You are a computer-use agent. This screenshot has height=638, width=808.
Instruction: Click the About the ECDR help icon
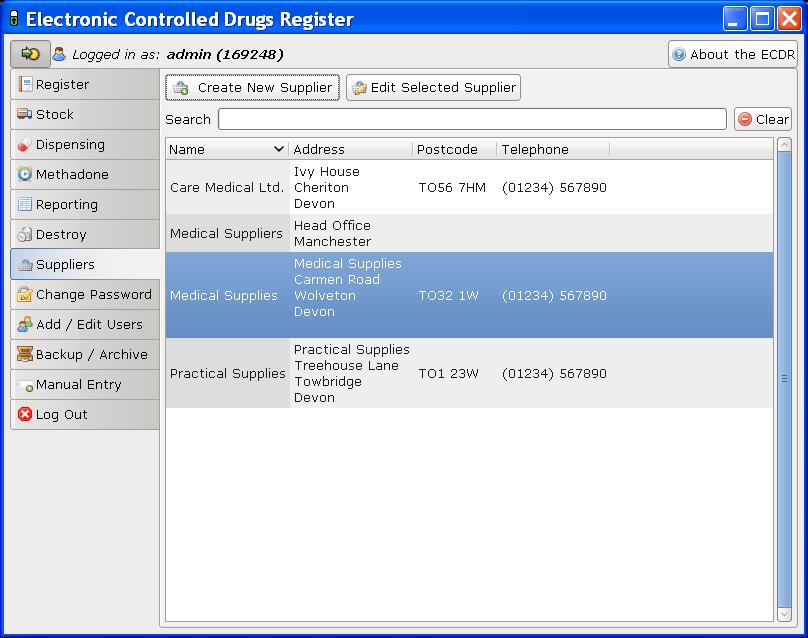681,54
